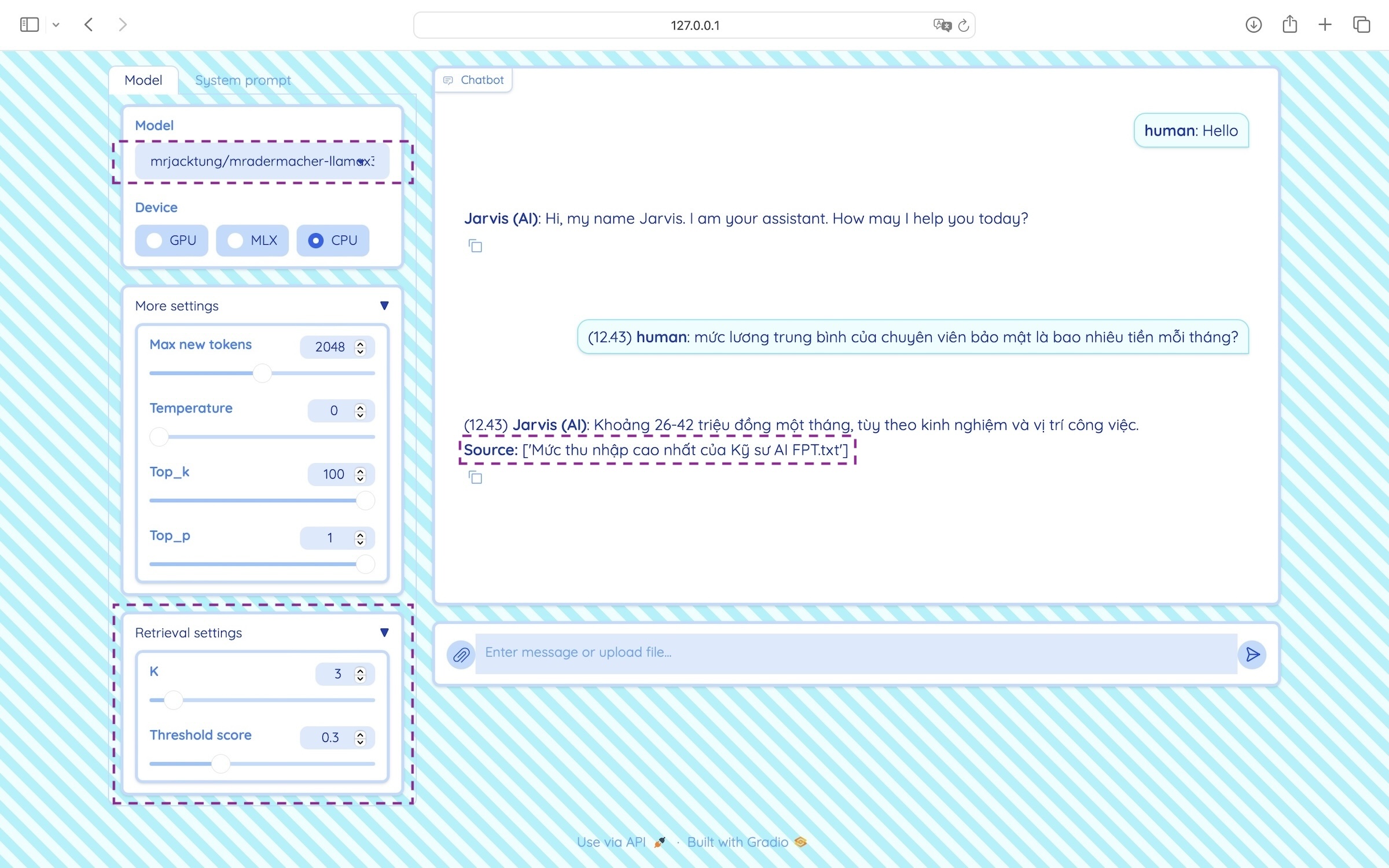
Task: Go forward with the browser forward arrow
Action: (122, 24)
